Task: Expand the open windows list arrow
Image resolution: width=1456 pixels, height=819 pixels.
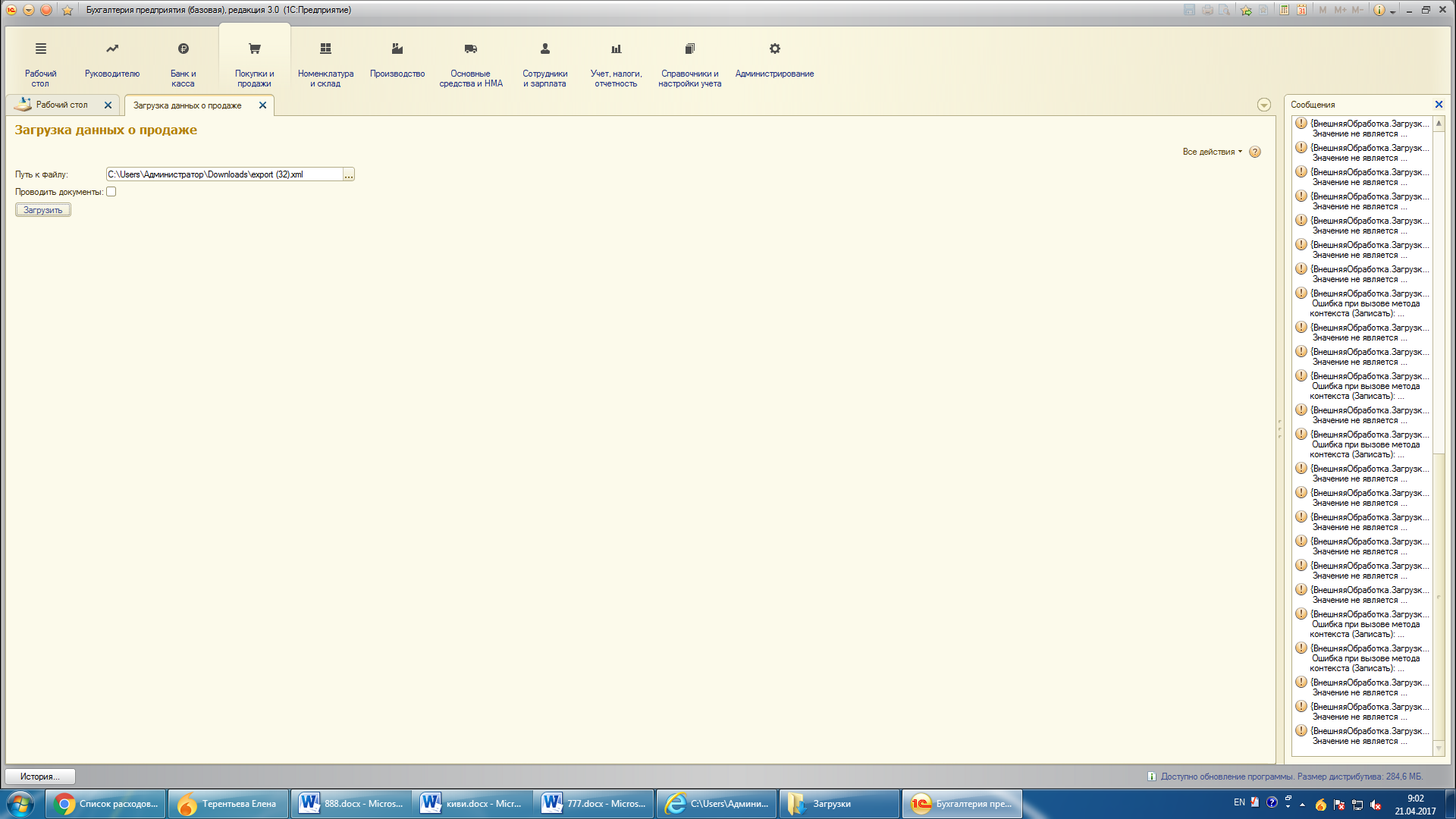Action: tap(1263, 105)
